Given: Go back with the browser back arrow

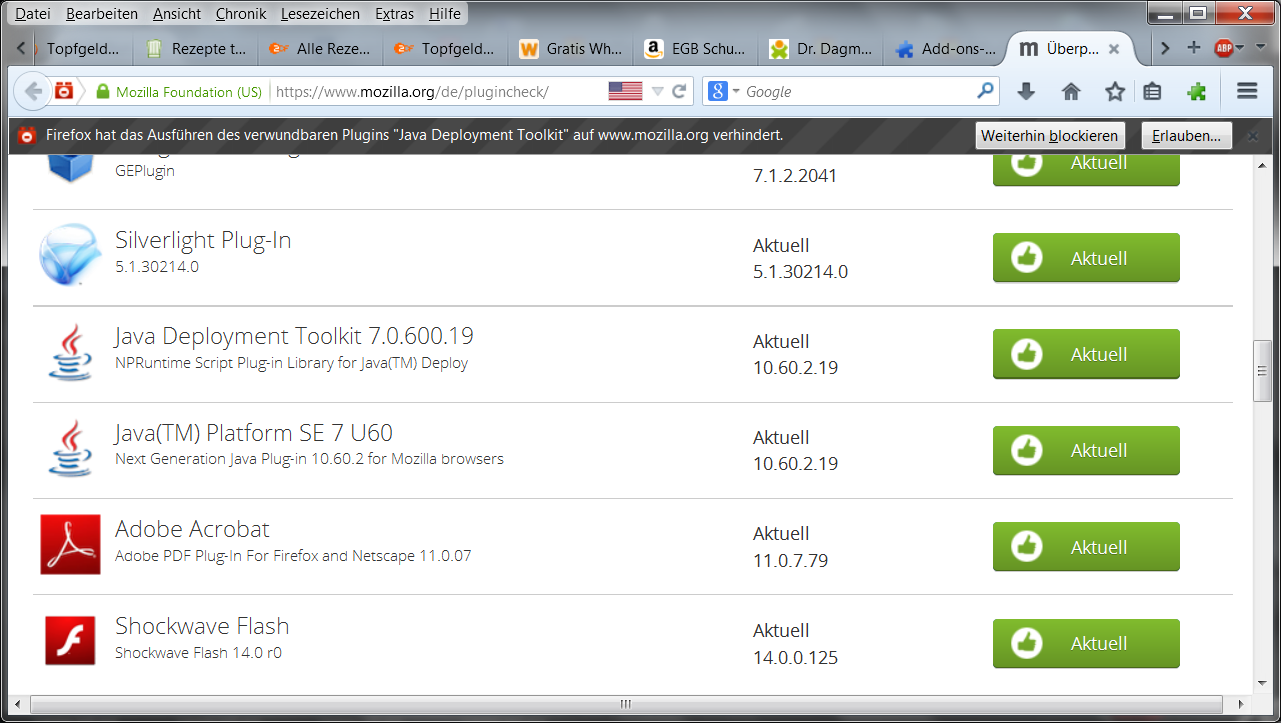Looking at the screenshot, I should click(x=33, y=91).
